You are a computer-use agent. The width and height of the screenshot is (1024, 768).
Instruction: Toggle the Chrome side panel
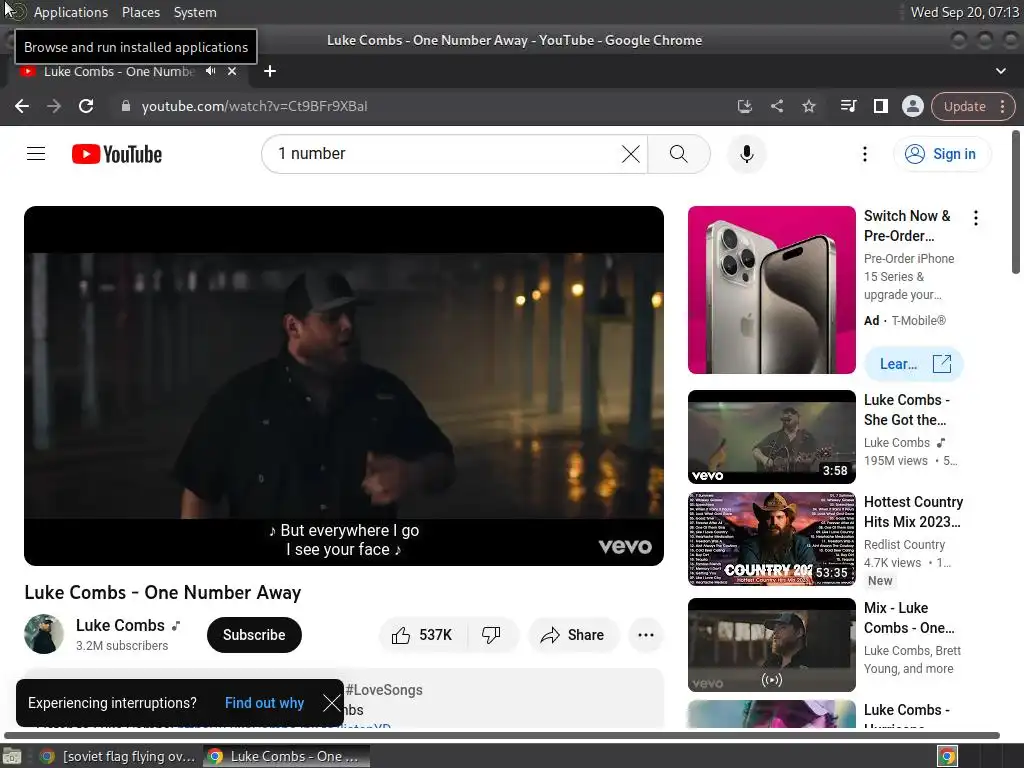pos(881,106)
